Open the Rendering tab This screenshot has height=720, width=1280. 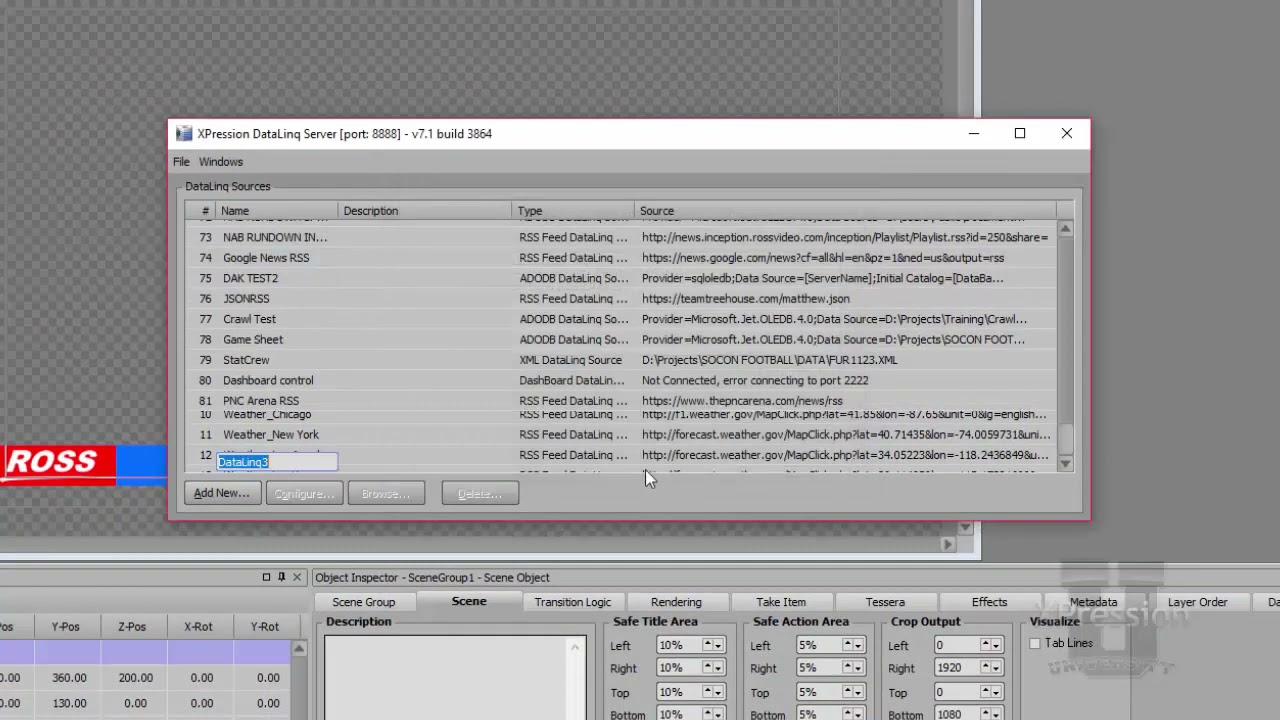pyautogui.click(x=676, y=602)
